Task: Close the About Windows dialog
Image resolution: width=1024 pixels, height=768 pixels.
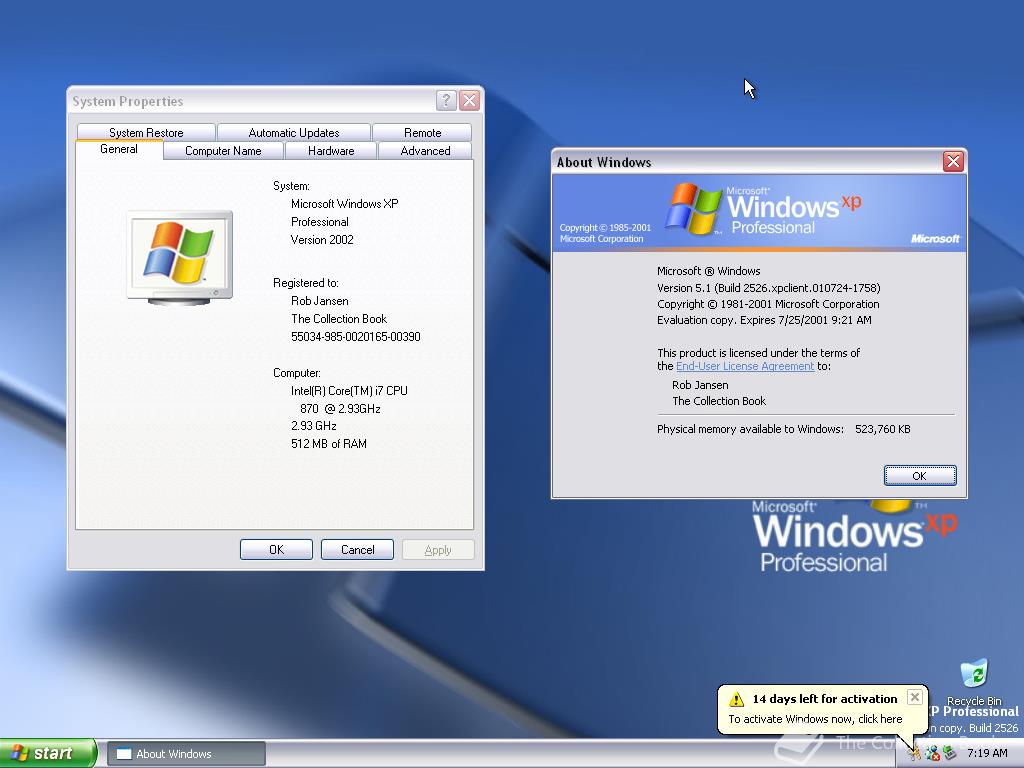Action: click(953, 161)
